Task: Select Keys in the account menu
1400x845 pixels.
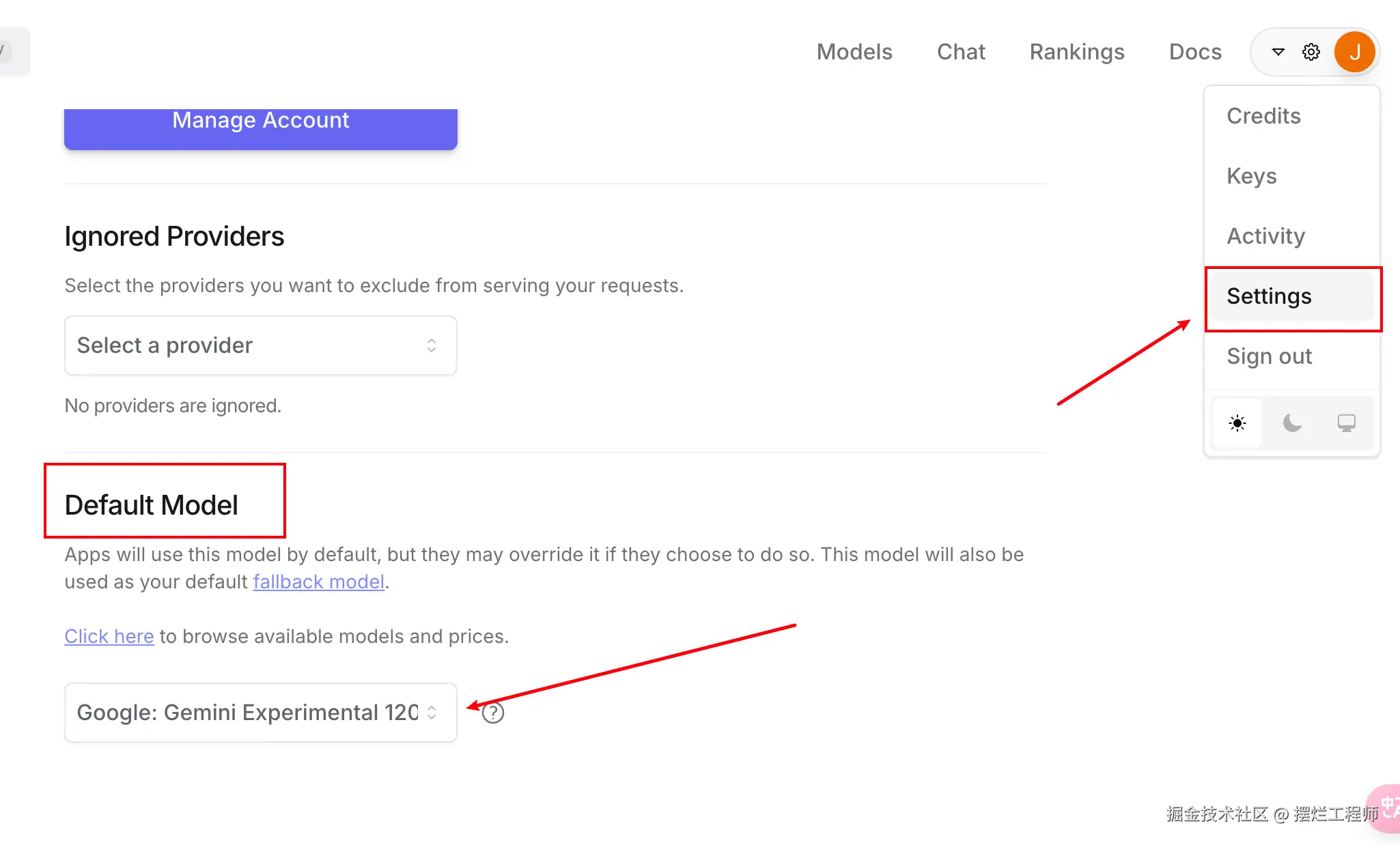Action: point(1251,176)
